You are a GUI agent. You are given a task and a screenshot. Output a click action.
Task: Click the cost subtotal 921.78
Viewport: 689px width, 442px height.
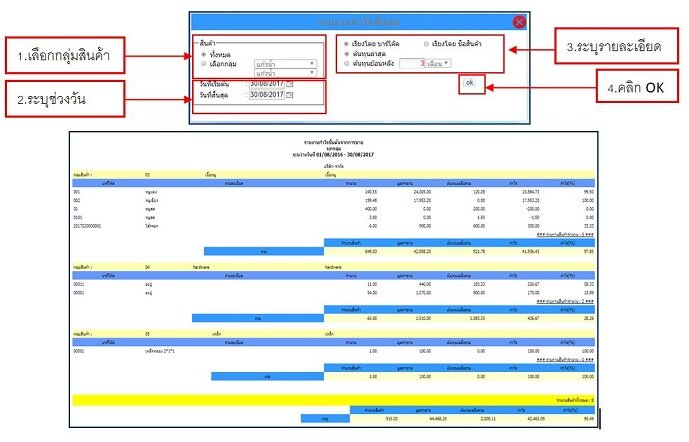point(479,251)
